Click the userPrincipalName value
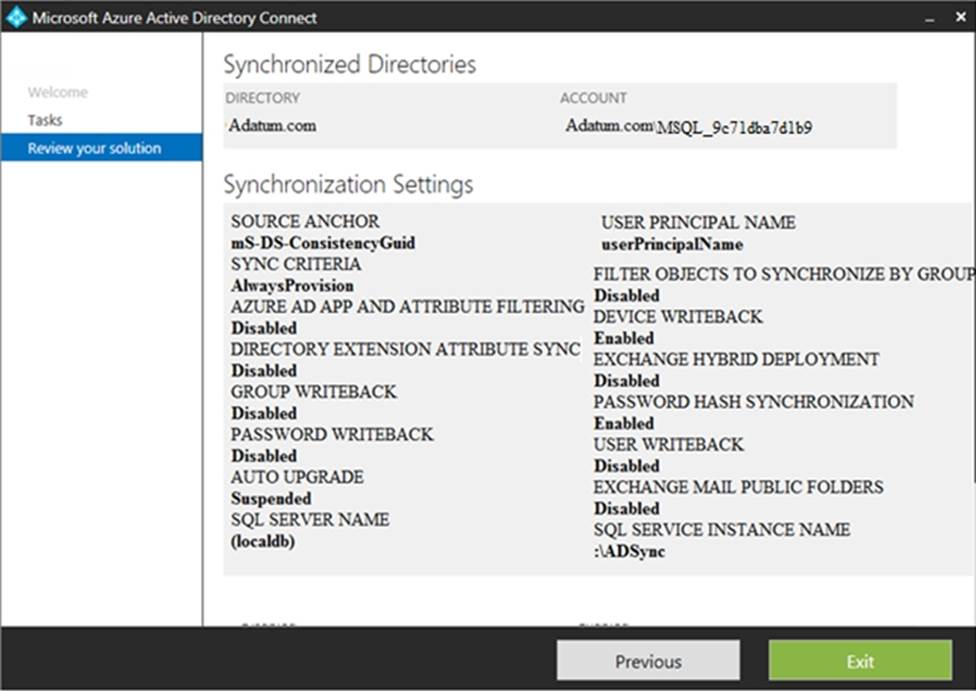Screen dimensions: 976x691 [x=671, y=244]
